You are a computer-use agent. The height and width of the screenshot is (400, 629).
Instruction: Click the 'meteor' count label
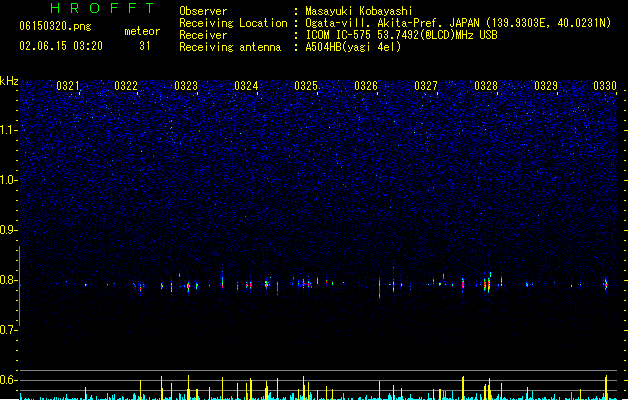(142, 31)
